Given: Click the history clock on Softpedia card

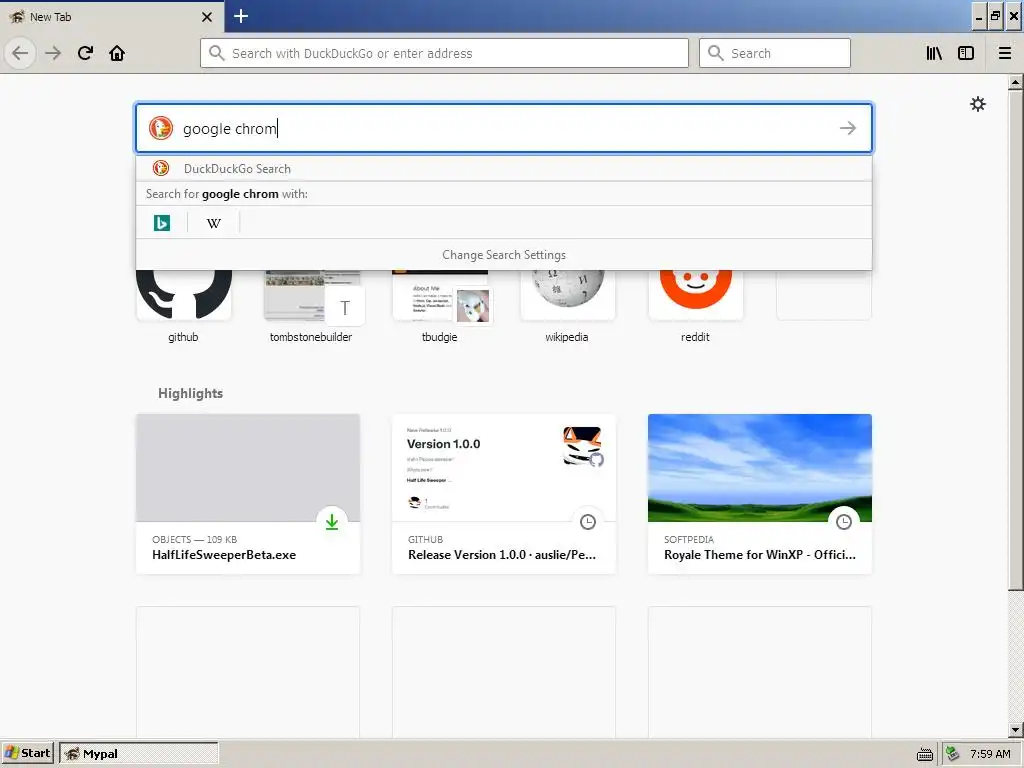Looking at the screenshot, I should [844, 522].
